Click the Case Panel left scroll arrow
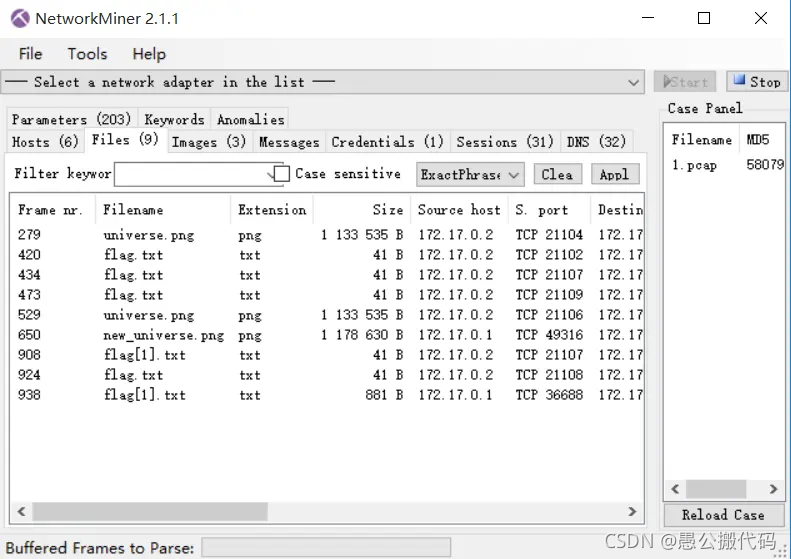Image resolution: width=791 pixels, height=559 pixels. coord(675,489)
